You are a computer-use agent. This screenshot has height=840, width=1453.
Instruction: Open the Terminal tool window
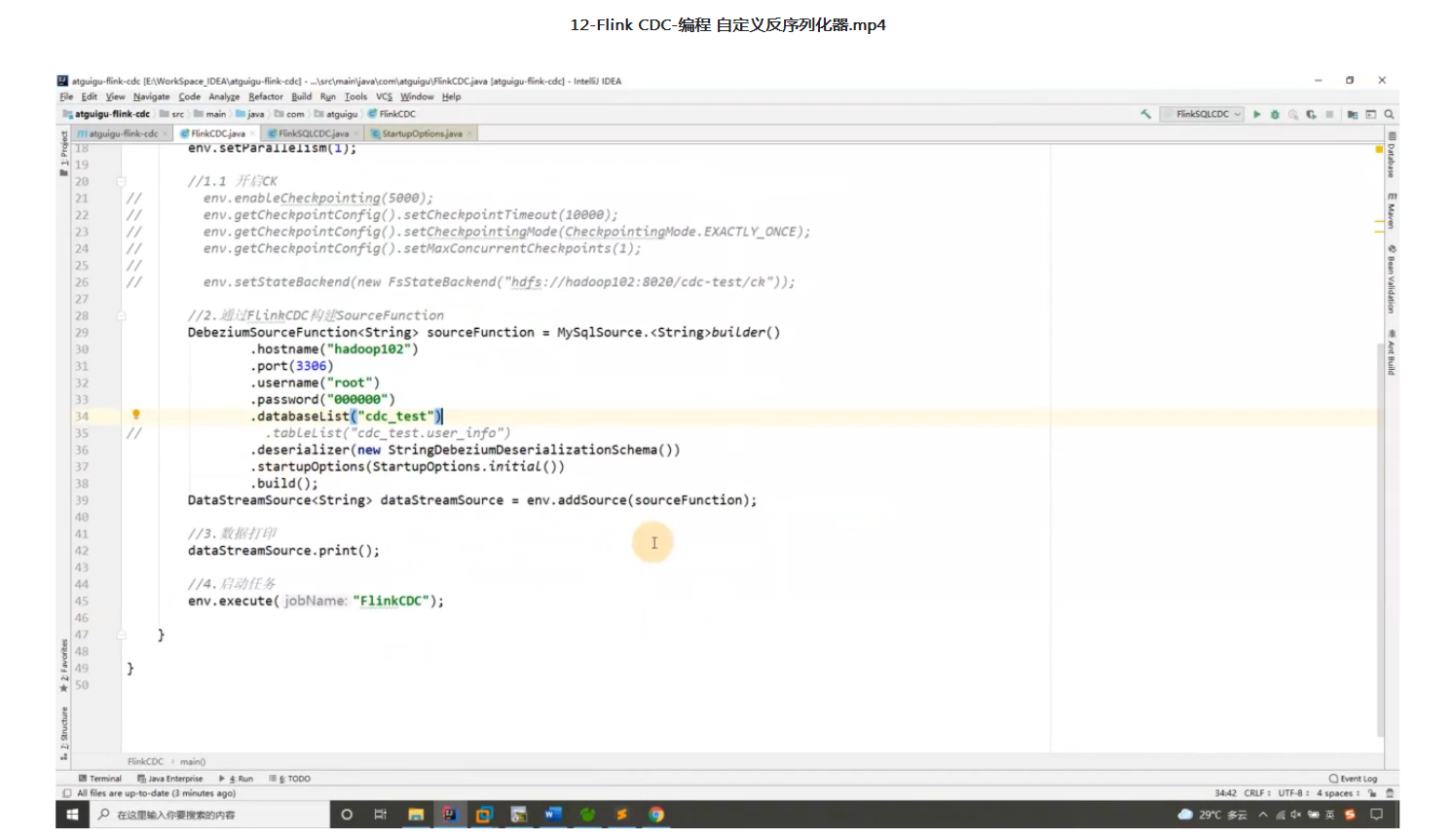99,779
